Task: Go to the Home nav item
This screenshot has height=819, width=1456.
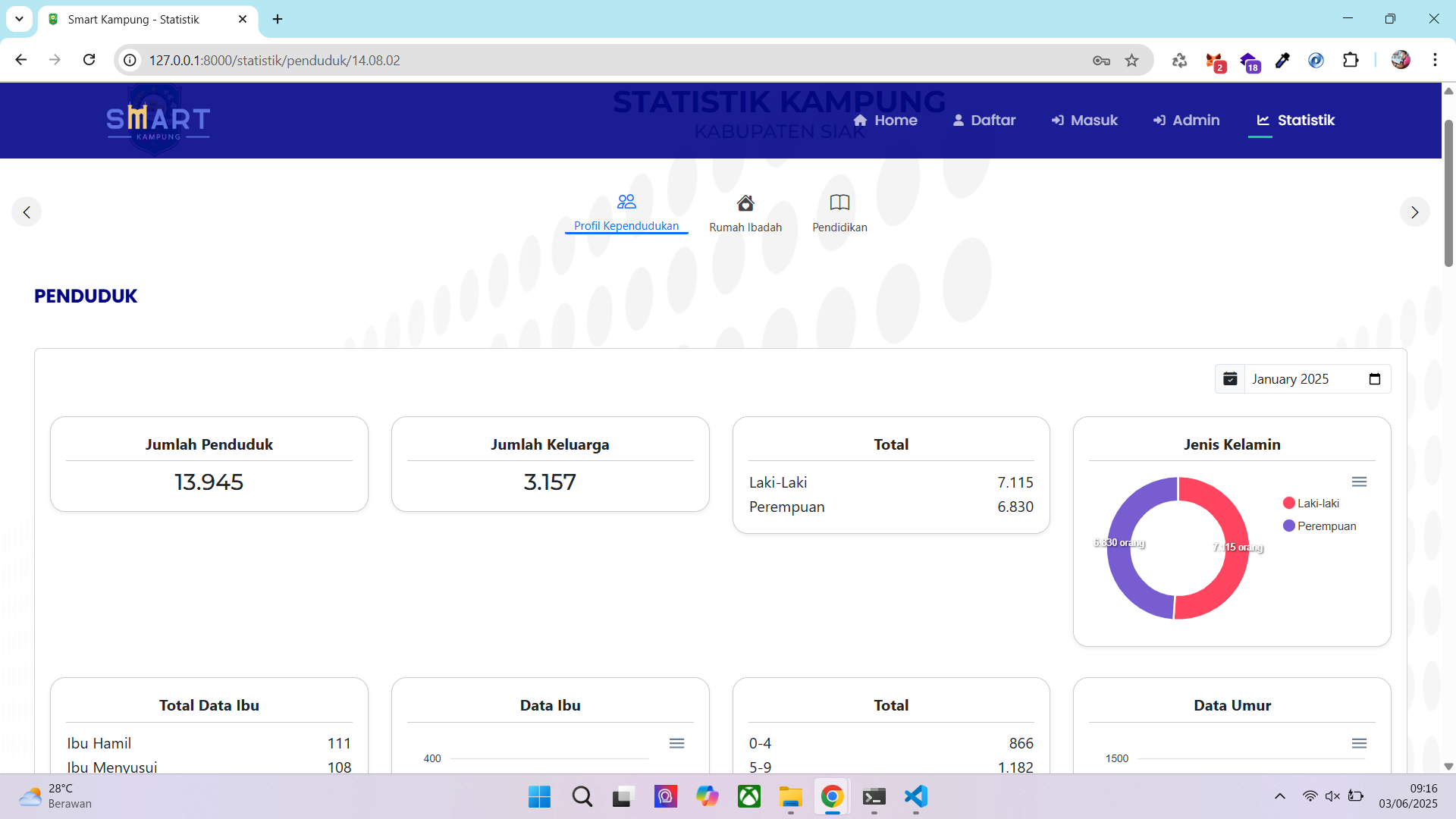Action: [886, 121]
